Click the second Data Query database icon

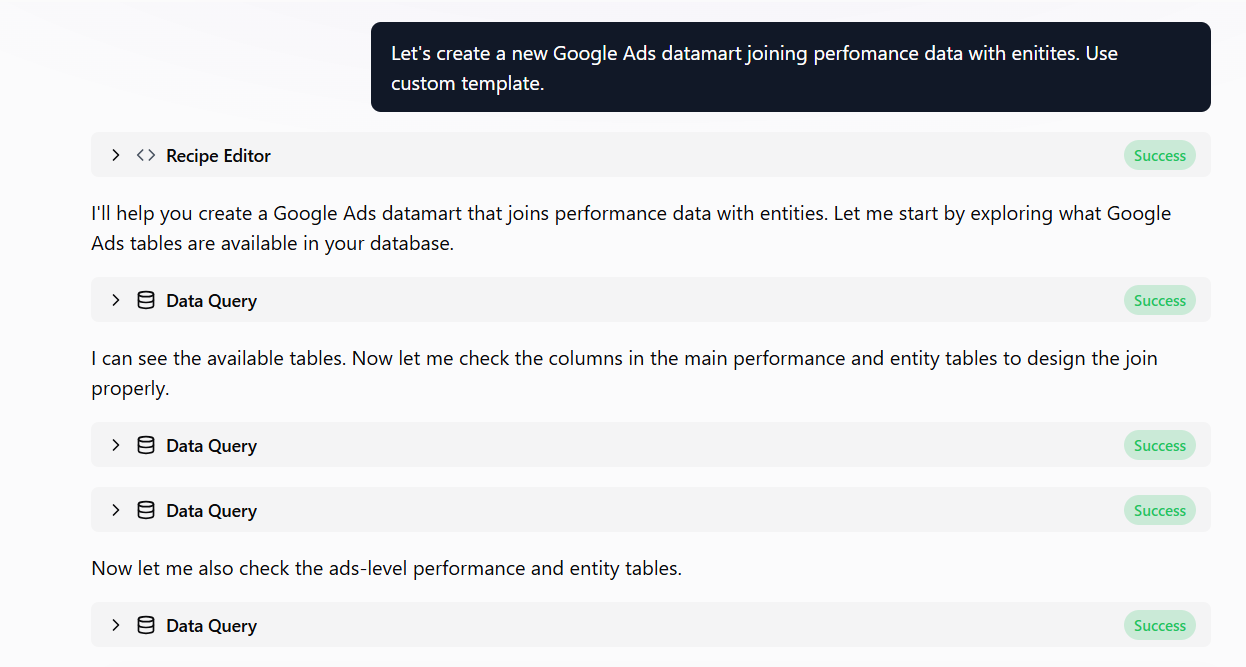(146, 445)
